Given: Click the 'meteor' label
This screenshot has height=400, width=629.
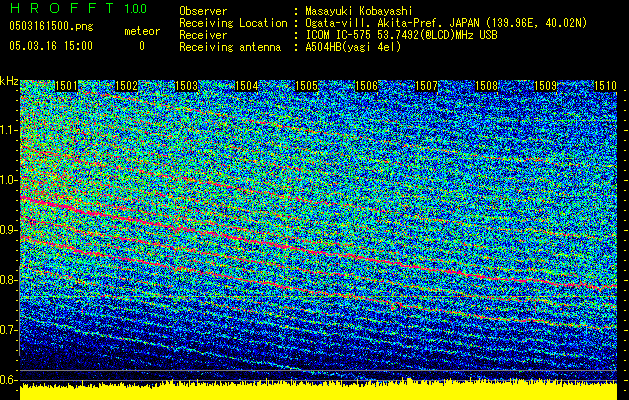Looking at the screenshot, I should pos(142,31).
